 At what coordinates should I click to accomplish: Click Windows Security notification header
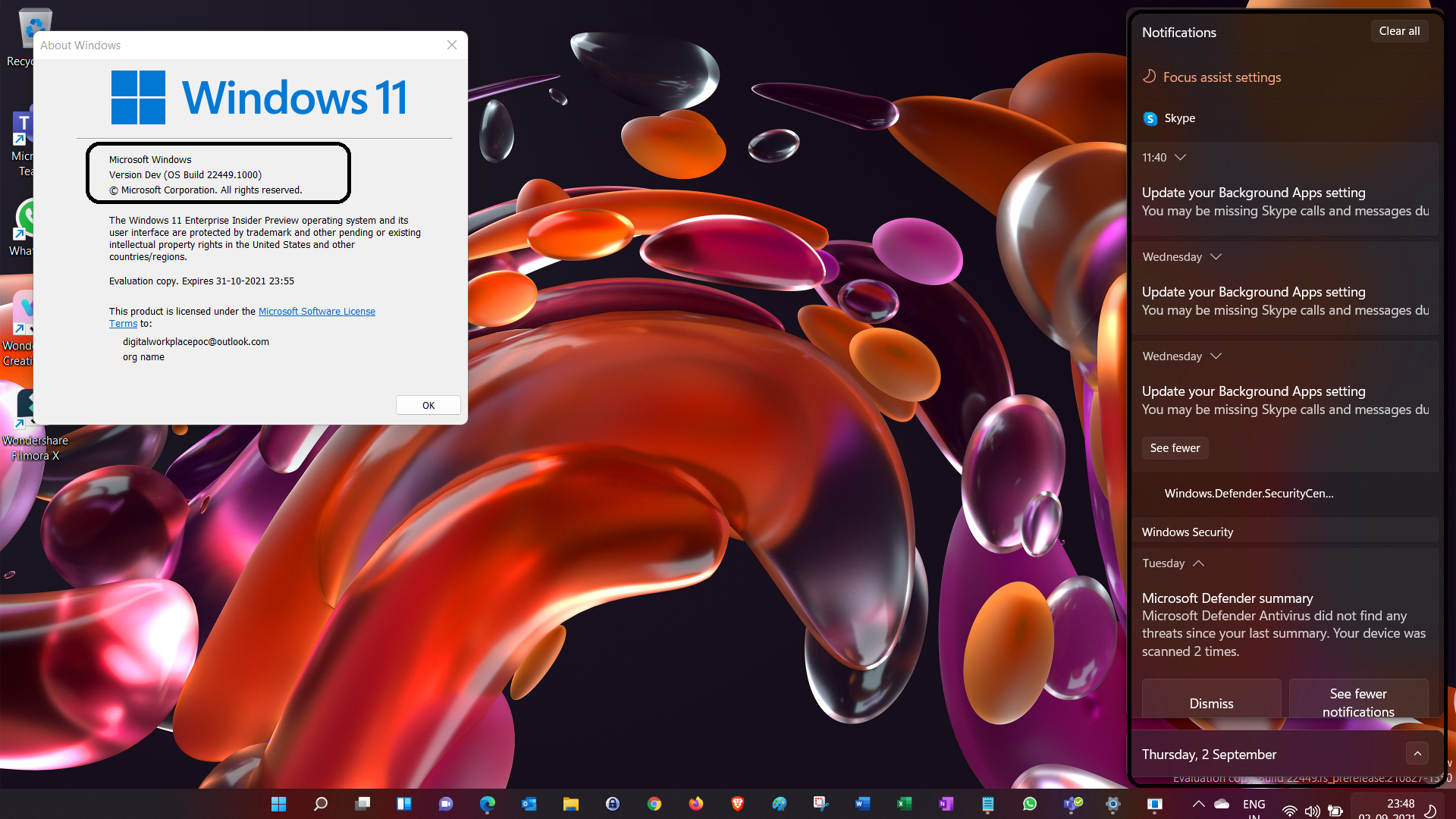1187,532
